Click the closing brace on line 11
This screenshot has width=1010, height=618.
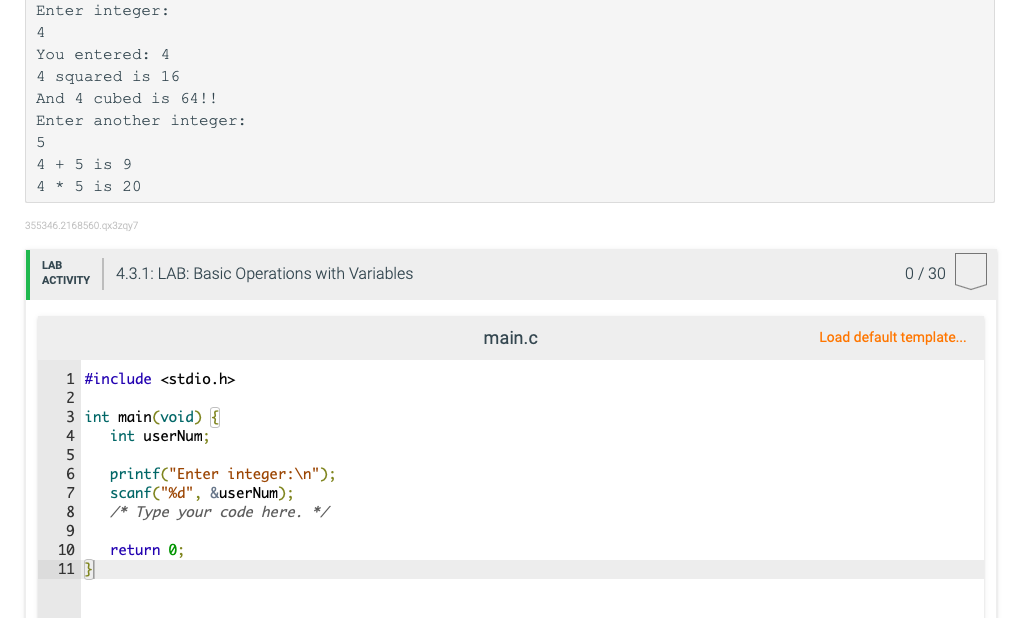click(x=88, y=569)
